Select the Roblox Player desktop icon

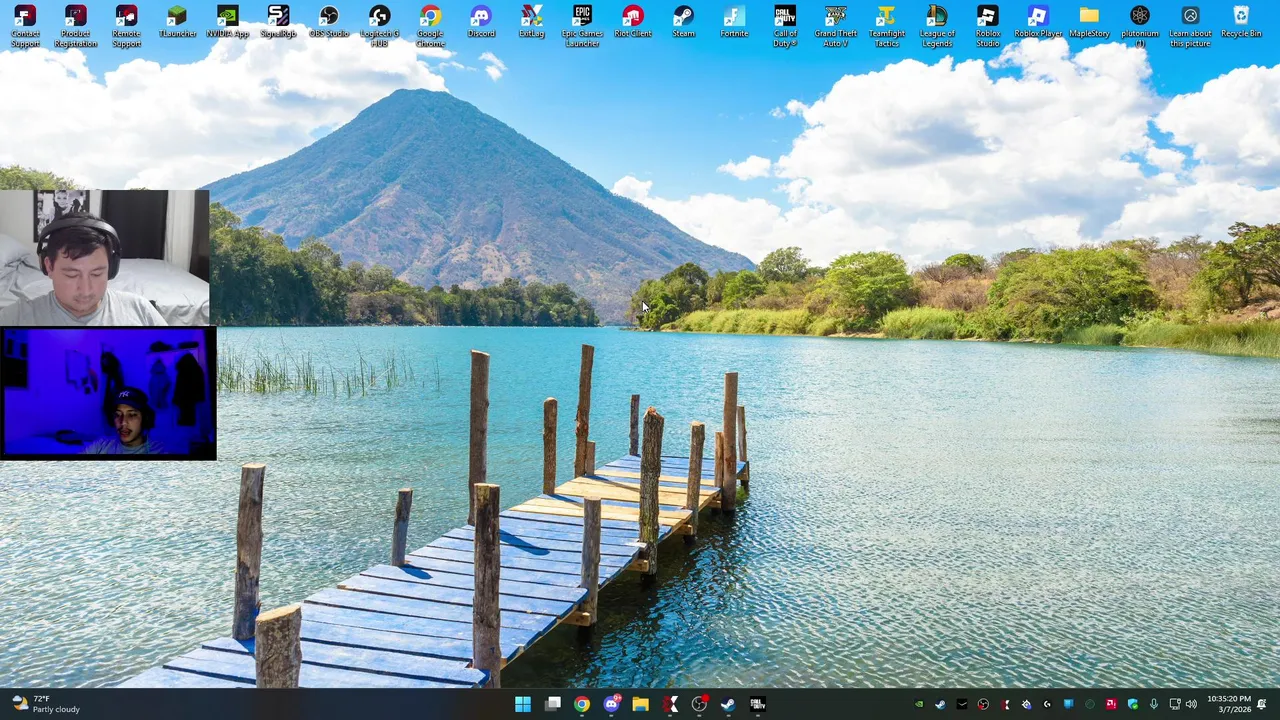(1038, 22)
